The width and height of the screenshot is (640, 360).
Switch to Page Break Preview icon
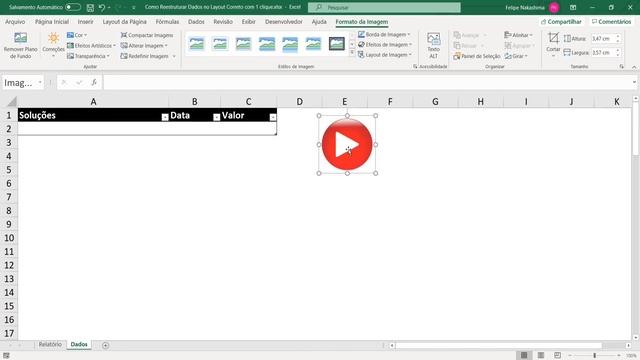pyautogui.click(x=557, y=355)
